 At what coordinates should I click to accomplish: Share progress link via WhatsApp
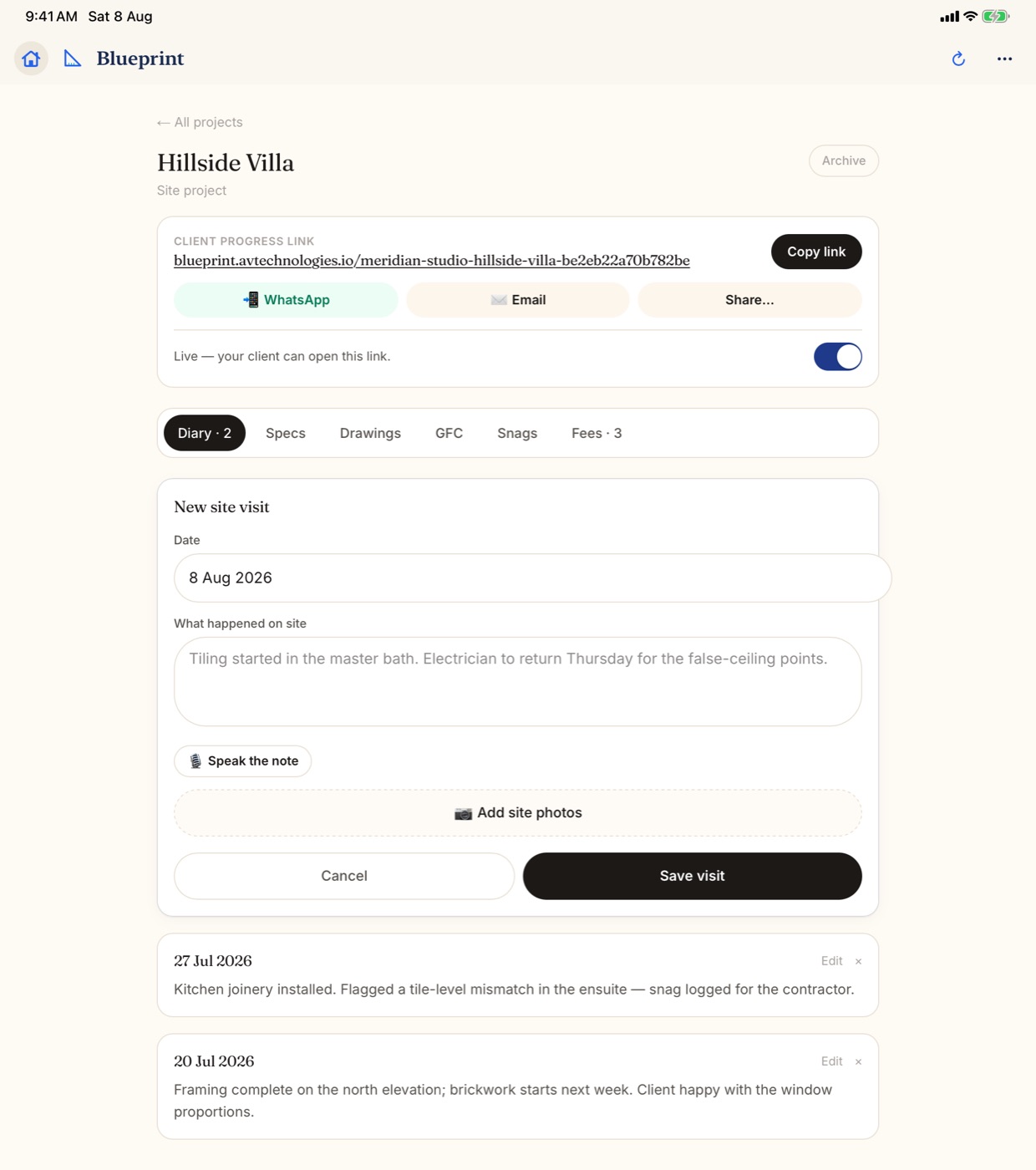tap(286, 300)
